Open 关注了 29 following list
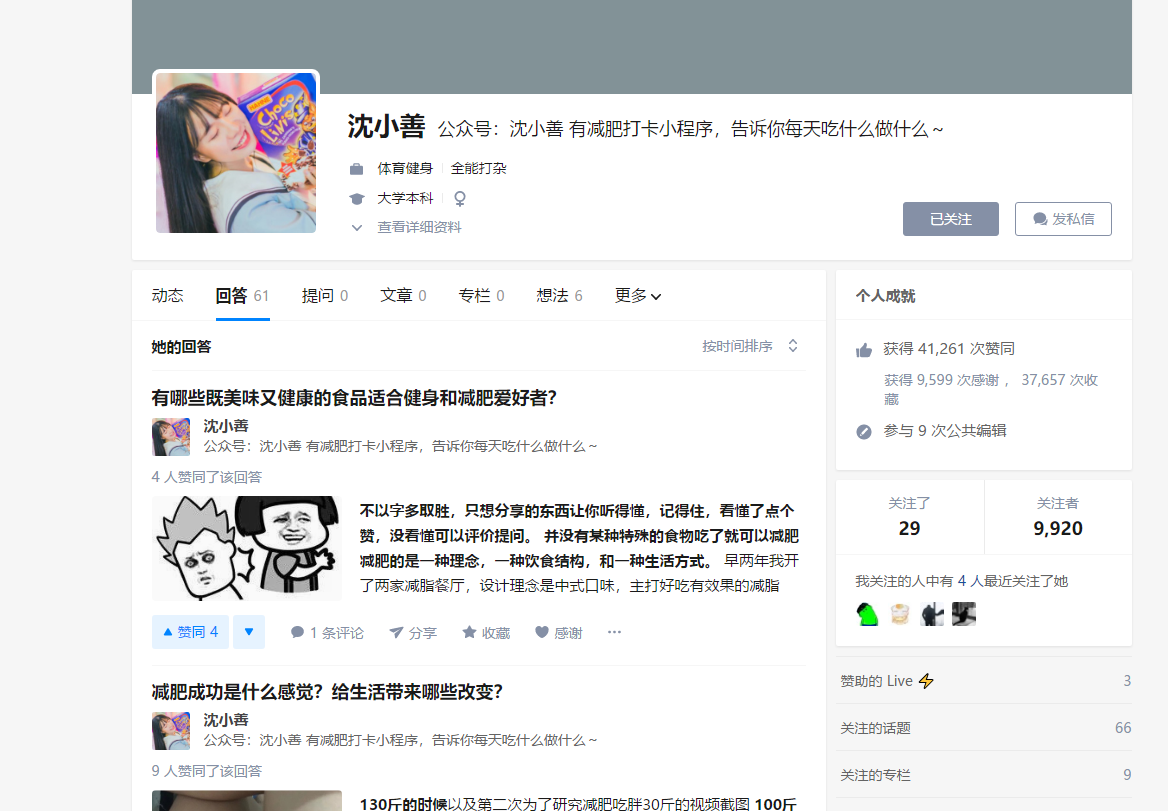The height and width of the screenshot is (811, 1168). [910, 518]
